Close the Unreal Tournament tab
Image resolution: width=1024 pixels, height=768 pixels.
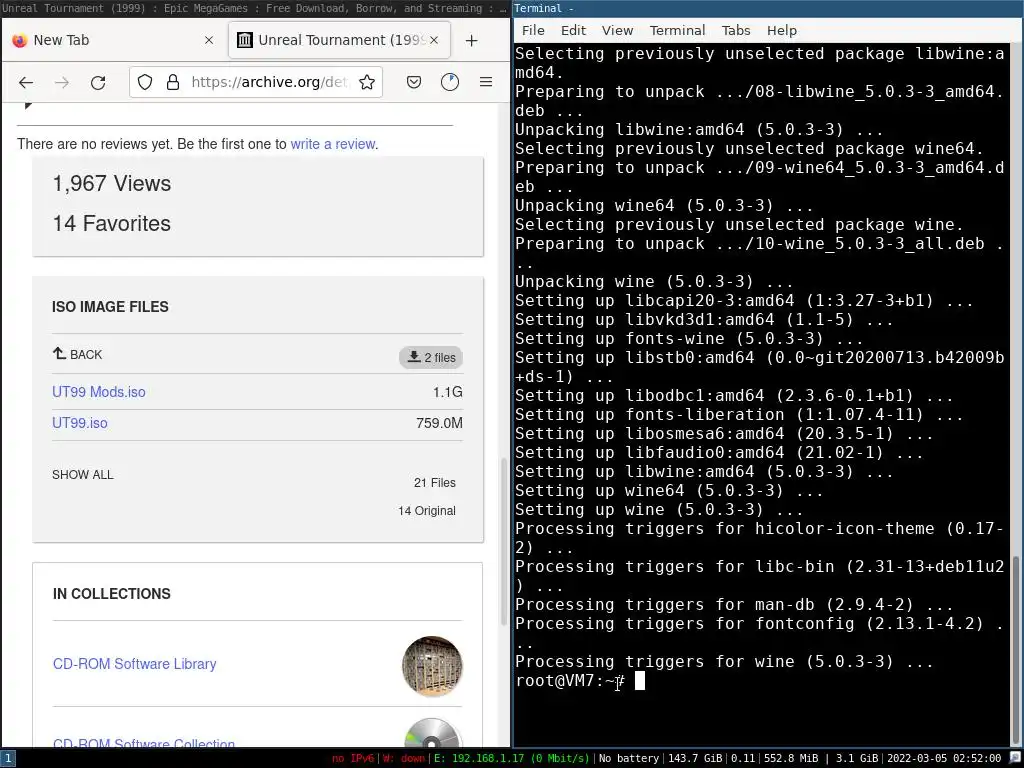click(x=434, y=40)
